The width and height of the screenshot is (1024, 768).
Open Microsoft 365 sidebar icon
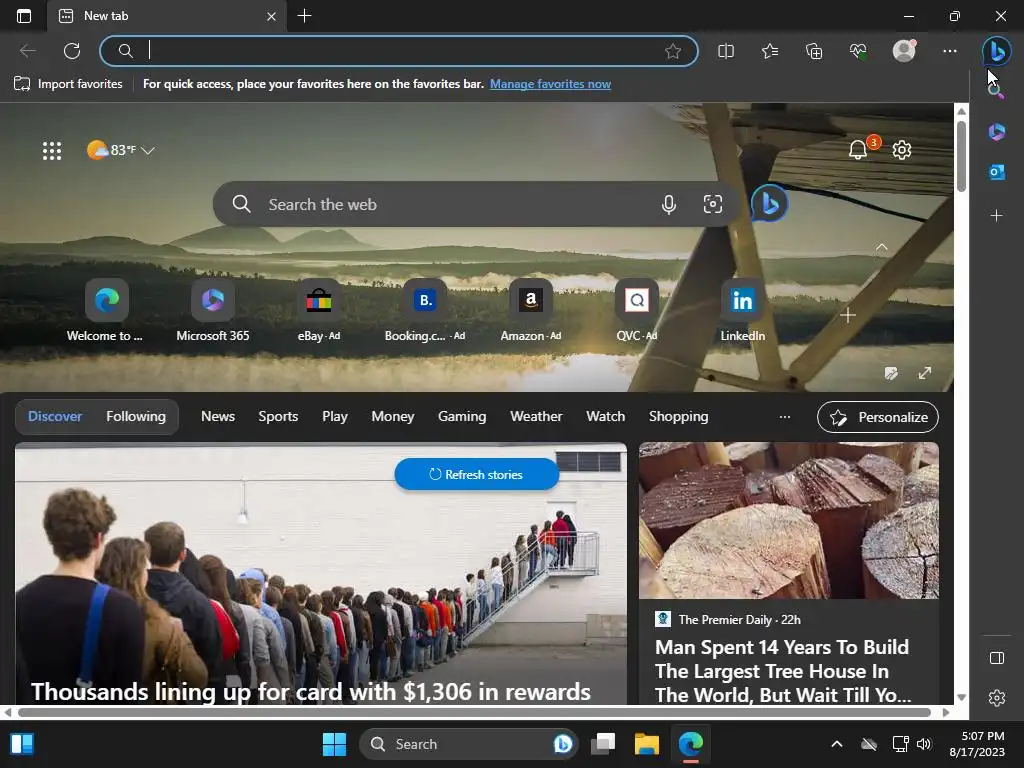(997, 132)
